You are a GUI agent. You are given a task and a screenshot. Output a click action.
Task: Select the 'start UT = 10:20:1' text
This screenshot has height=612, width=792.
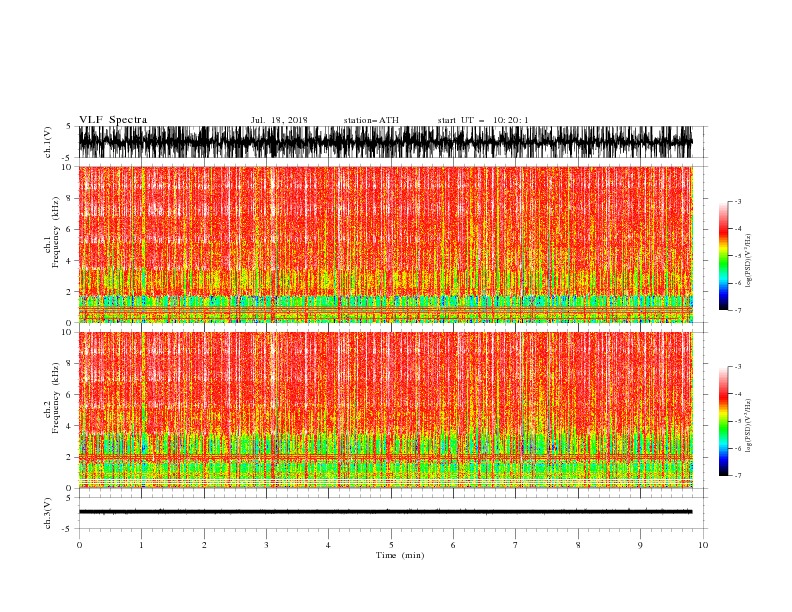[483, 120]
